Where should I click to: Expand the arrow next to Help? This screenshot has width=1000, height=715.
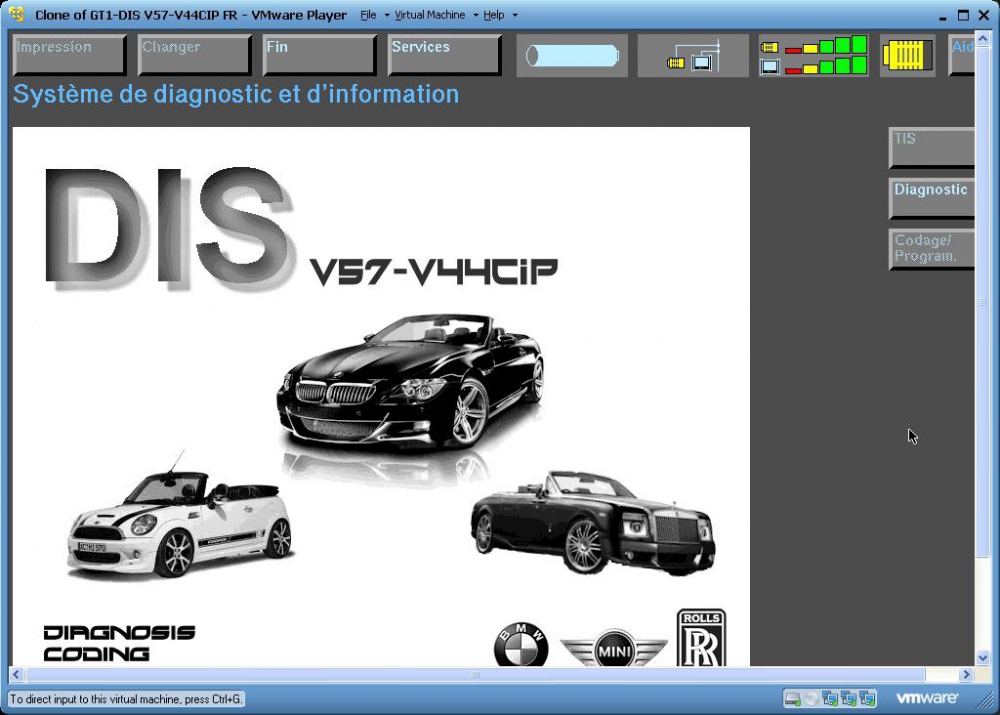(515, 15)
